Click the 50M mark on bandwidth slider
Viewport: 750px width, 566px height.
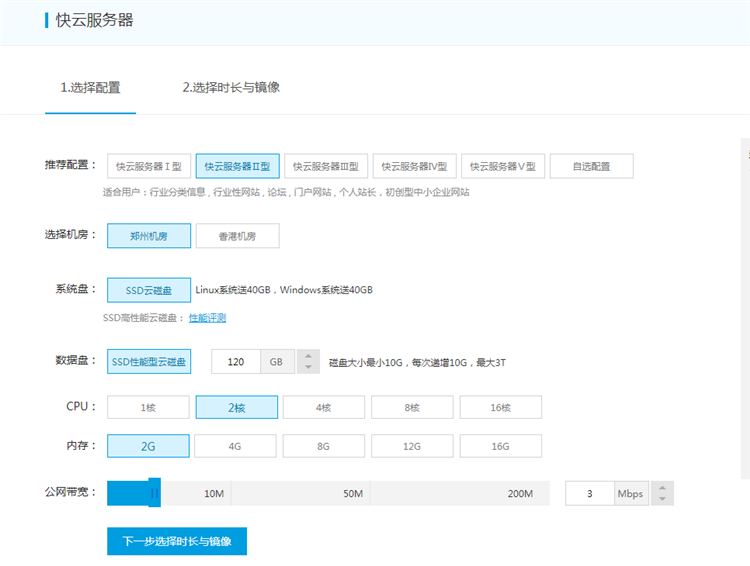351,494
